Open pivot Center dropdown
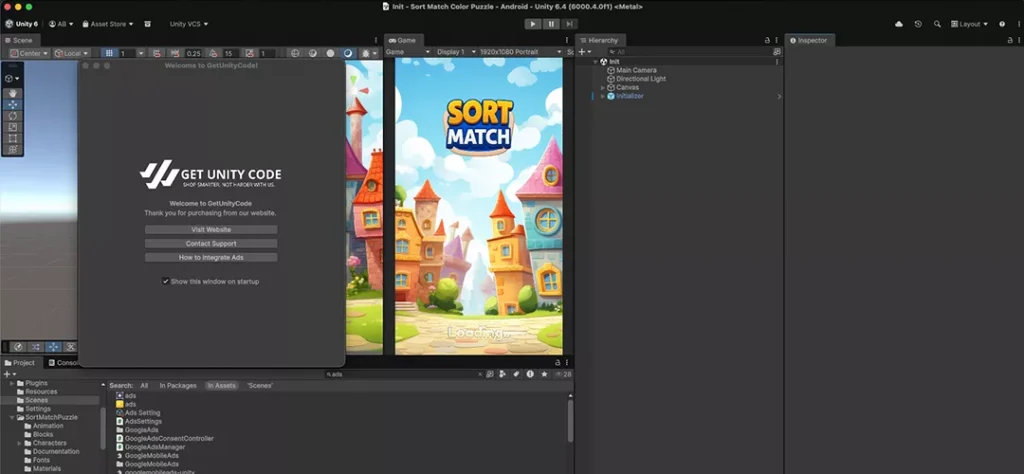 (29, 54)
